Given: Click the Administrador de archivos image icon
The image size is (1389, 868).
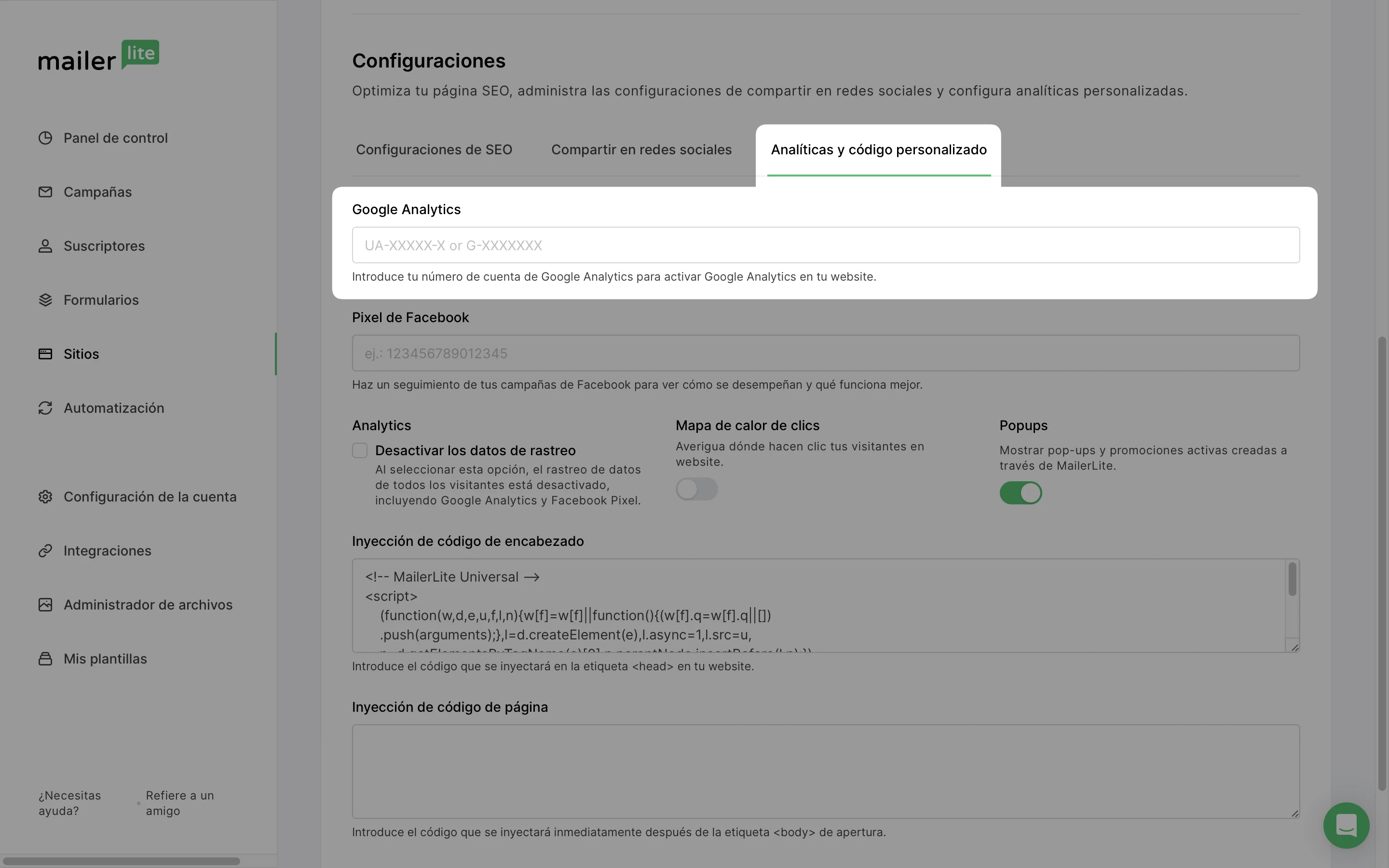Looking at the screenshot, I should pyautogui.click(x=45, y=605).
